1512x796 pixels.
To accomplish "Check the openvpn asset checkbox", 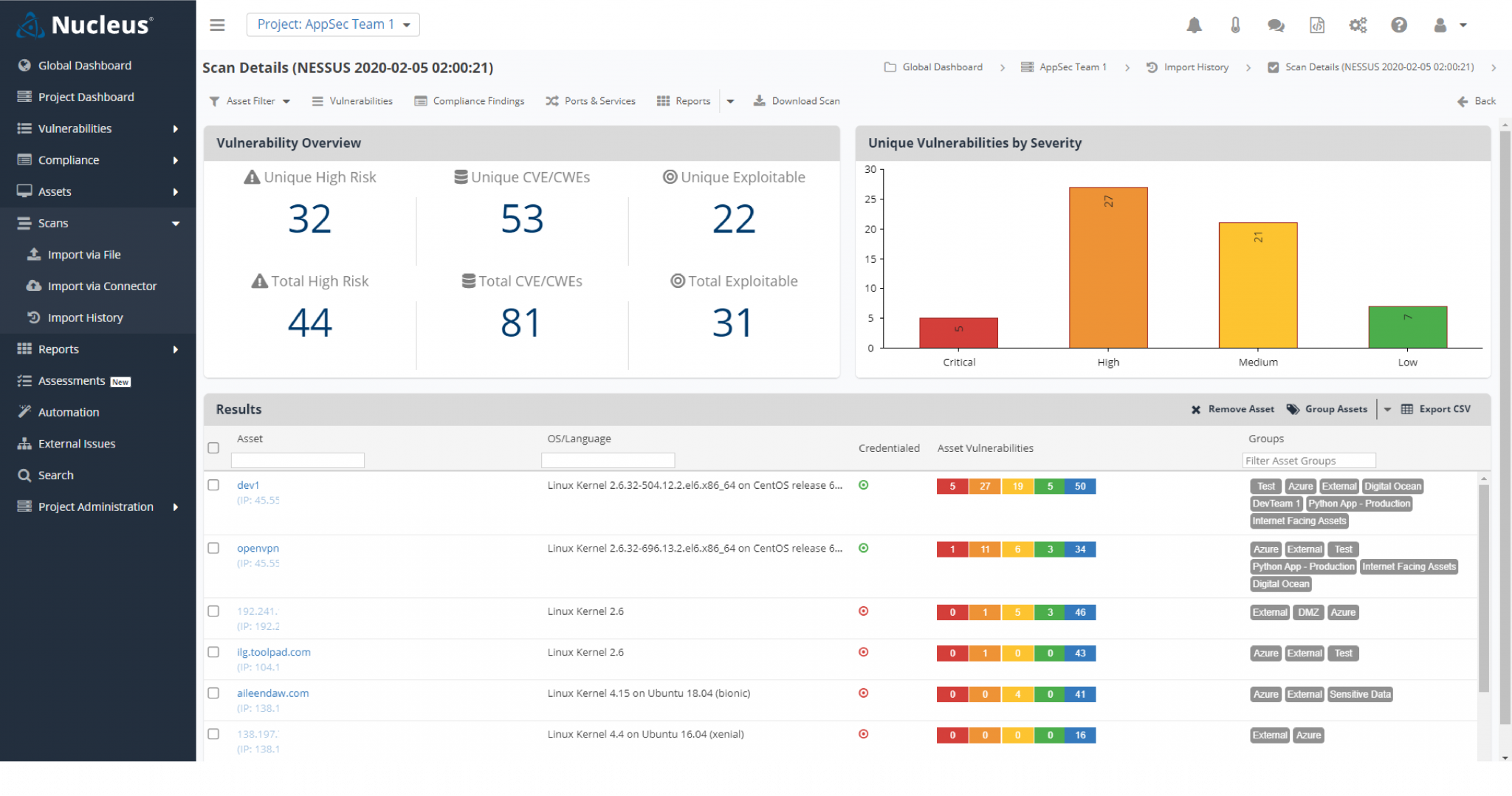I will click(x=213, y=548).
